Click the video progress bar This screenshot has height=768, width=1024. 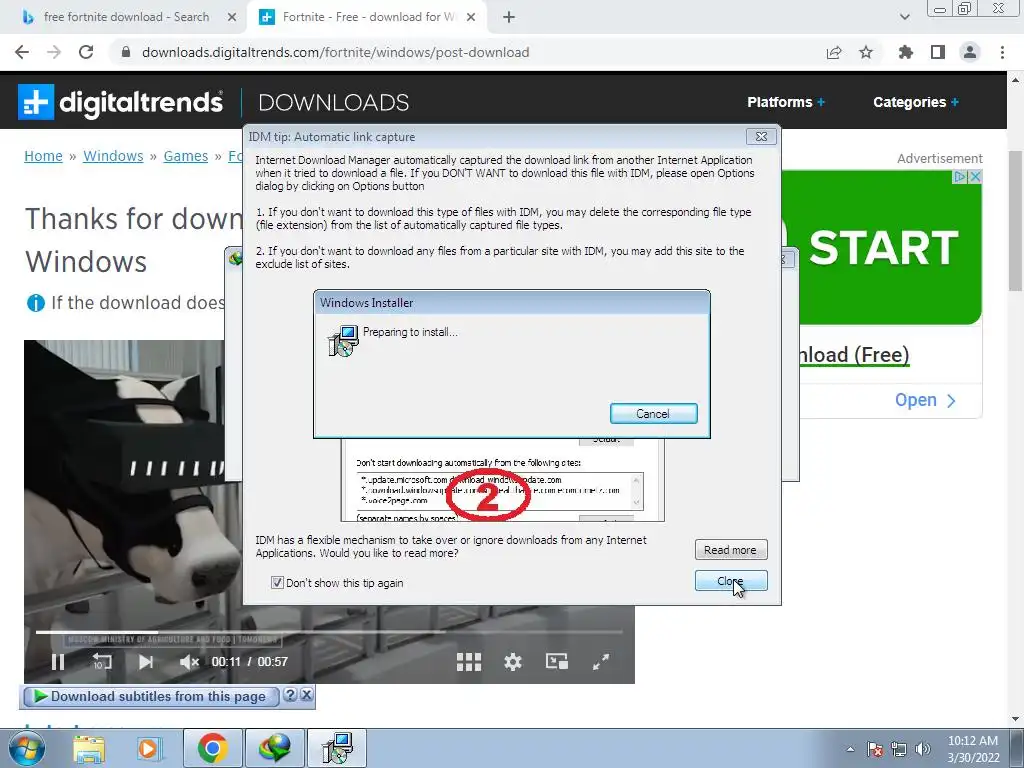pyautogui.click(x=329, y=632)
